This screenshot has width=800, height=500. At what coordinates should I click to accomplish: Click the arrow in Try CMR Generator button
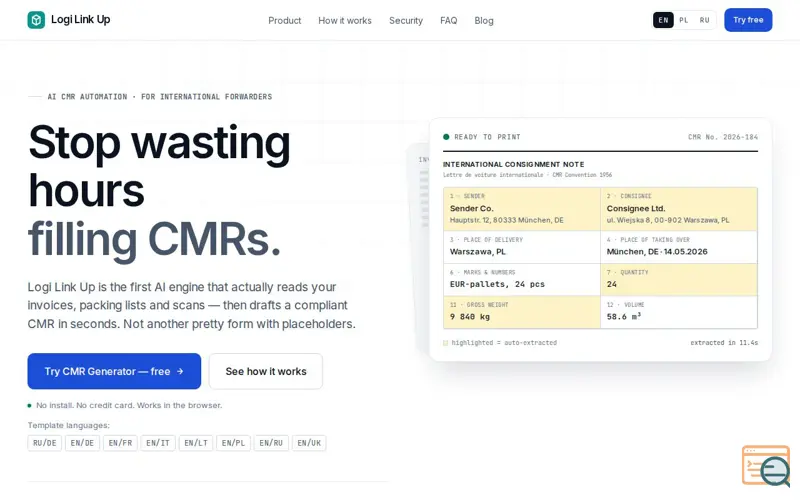point(180,371)
